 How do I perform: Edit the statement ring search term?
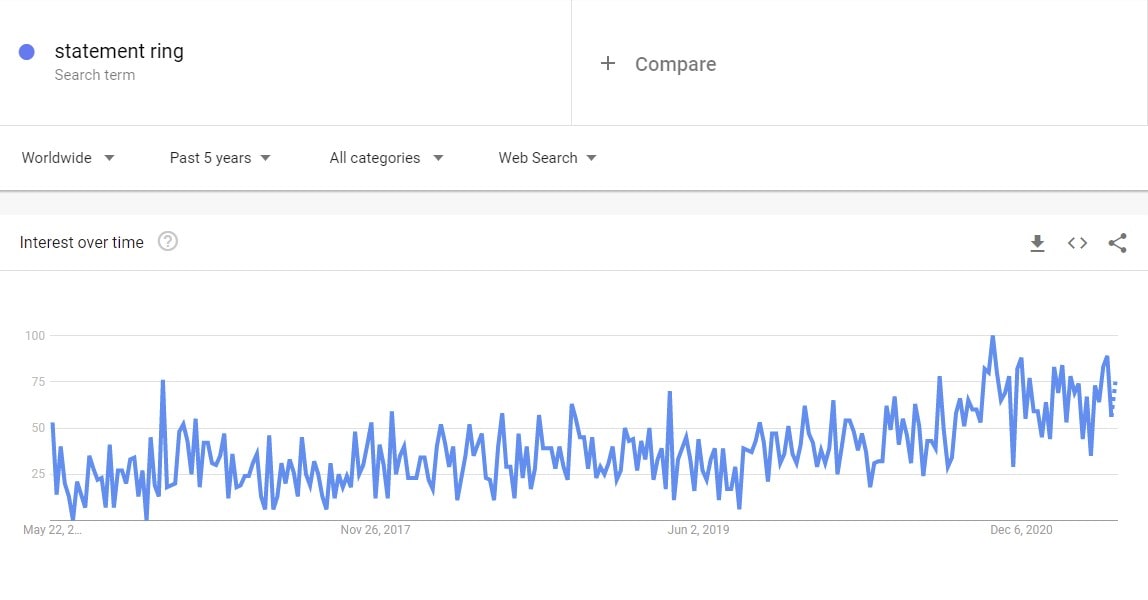pyautogui.click(x=119, y=51)
